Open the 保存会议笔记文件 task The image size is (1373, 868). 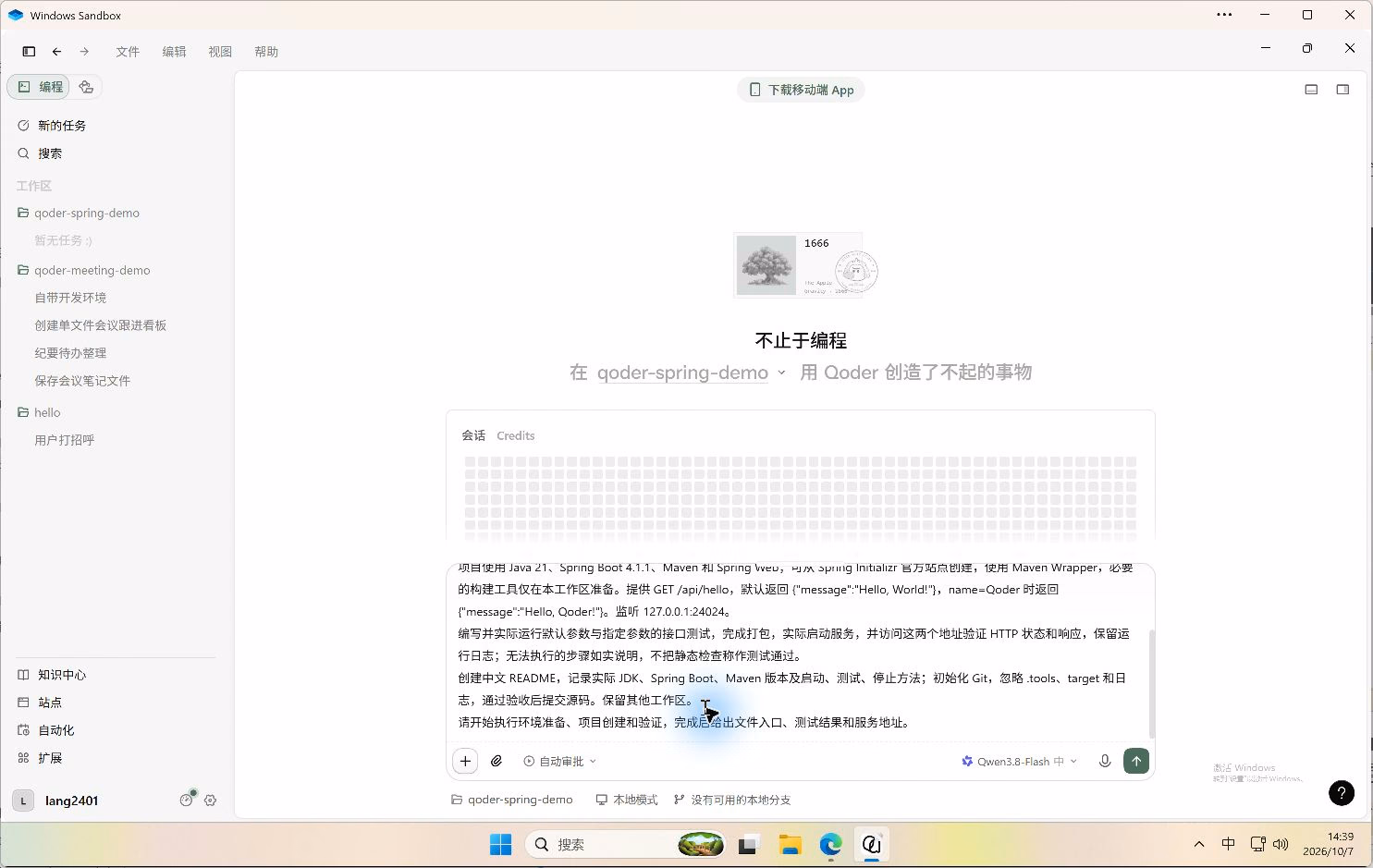(82, 381)
